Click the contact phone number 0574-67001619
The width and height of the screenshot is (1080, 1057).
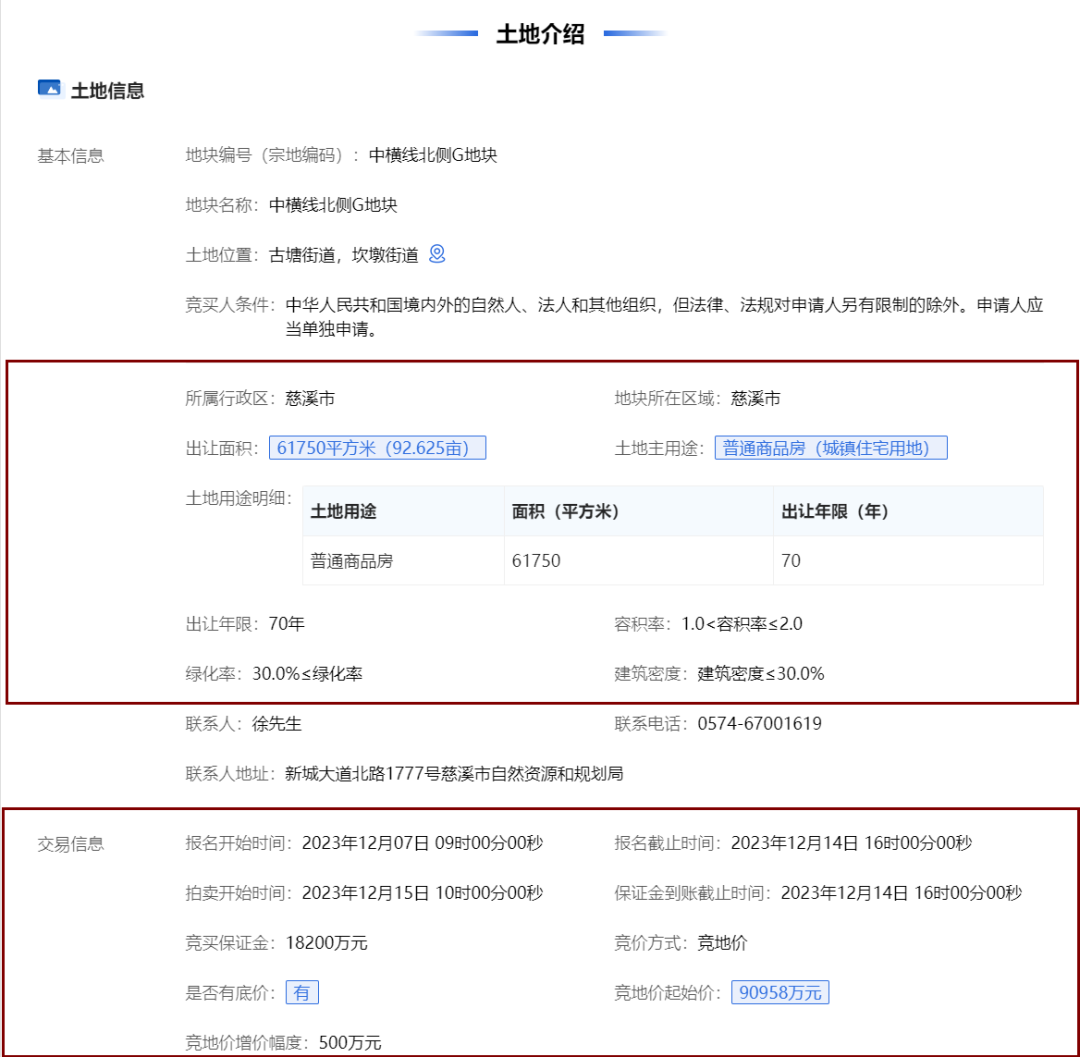point(760,723)
